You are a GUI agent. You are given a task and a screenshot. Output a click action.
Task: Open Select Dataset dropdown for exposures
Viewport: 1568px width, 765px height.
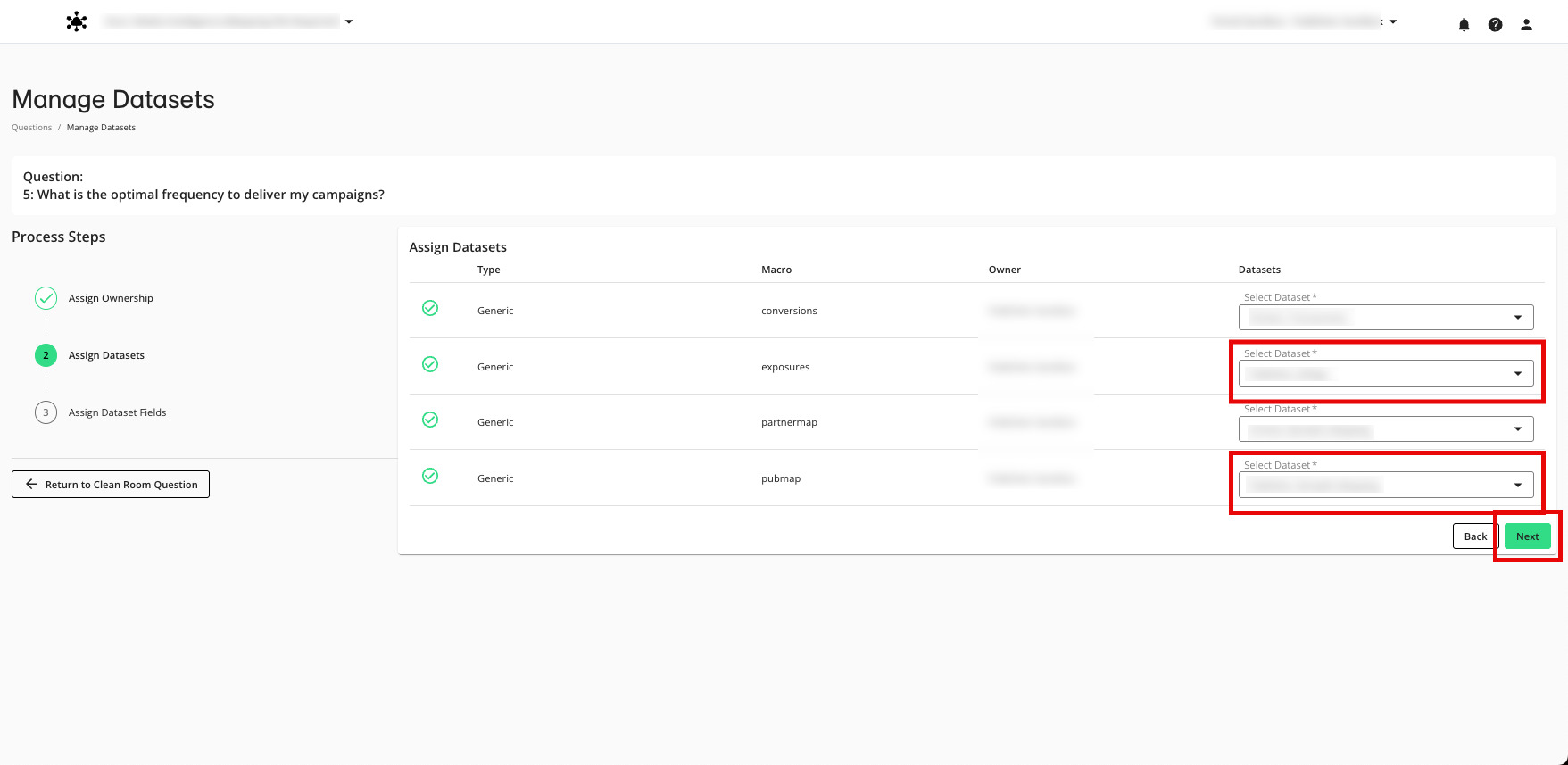(x=1385, y=373)
